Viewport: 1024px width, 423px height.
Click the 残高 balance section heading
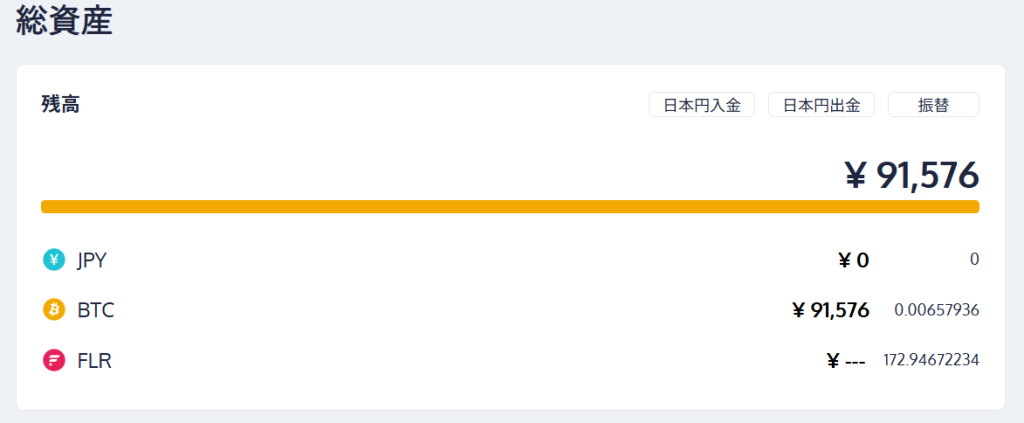coord(60,104)
